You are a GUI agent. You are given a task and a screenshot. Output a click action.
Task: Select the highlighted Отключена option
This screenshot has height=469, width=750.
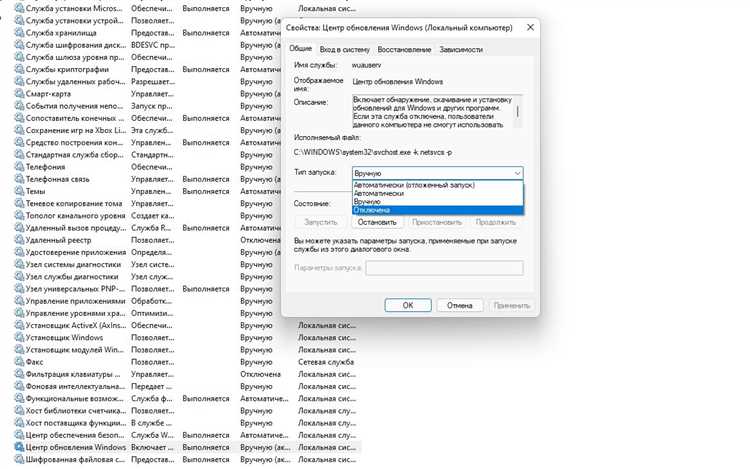point(438,210)
